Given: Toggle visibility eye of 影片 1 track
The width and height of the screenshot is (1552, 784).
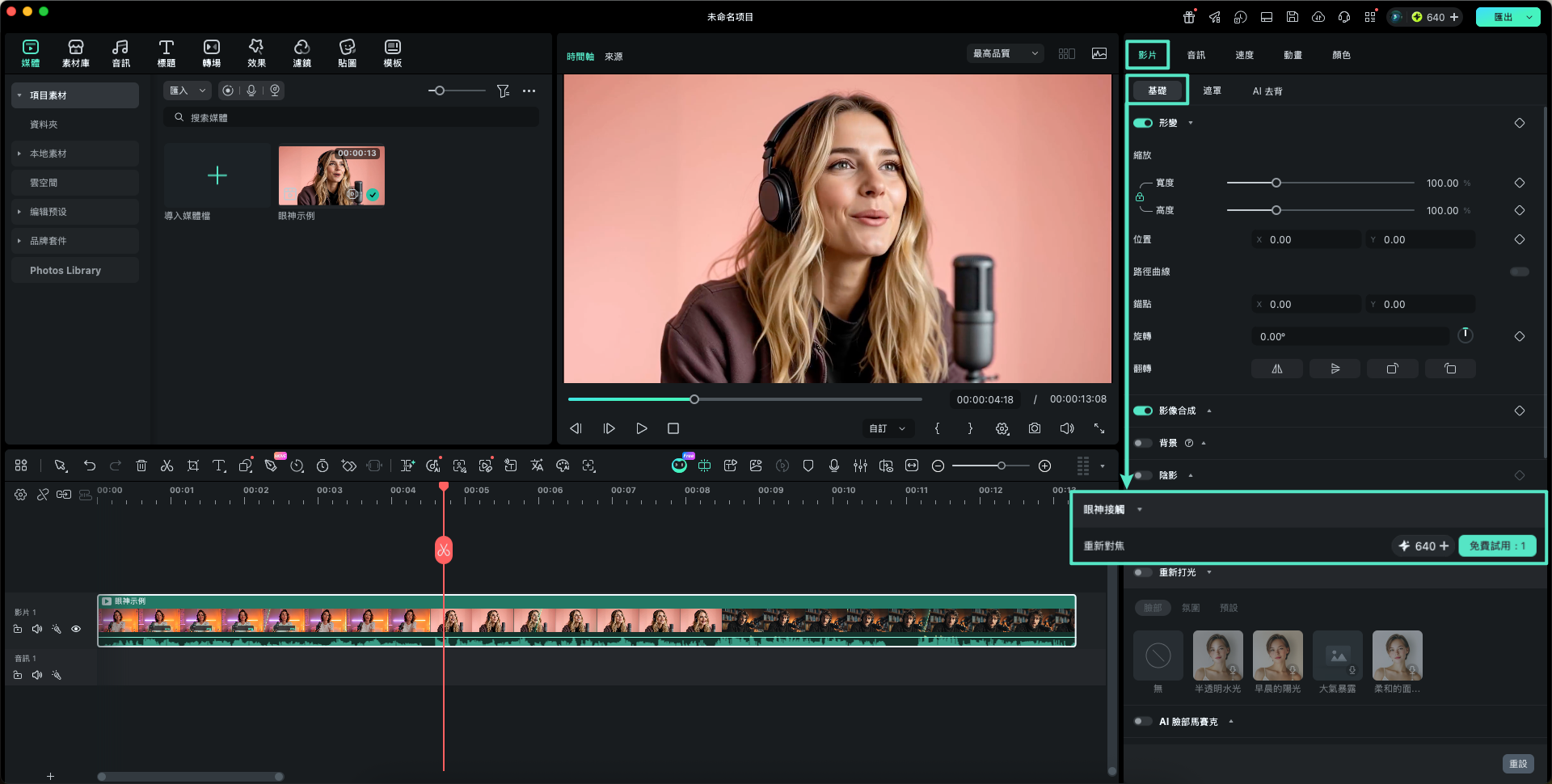Looking at the screenshot, I should 76,629.
